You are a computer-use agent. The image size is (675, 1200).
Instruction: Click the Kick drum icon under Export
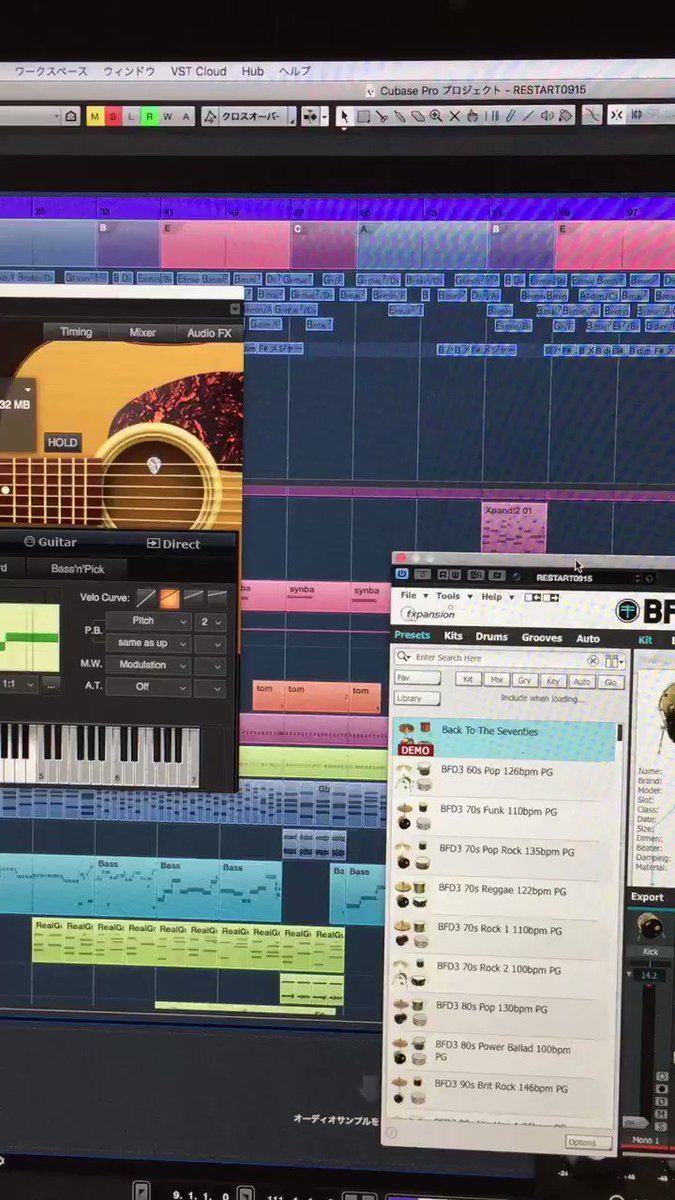point(650,927)
